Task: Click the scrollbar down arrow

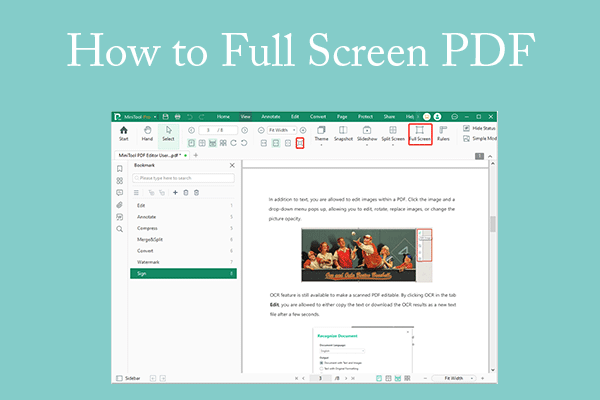Action: (x=493, y=370)
